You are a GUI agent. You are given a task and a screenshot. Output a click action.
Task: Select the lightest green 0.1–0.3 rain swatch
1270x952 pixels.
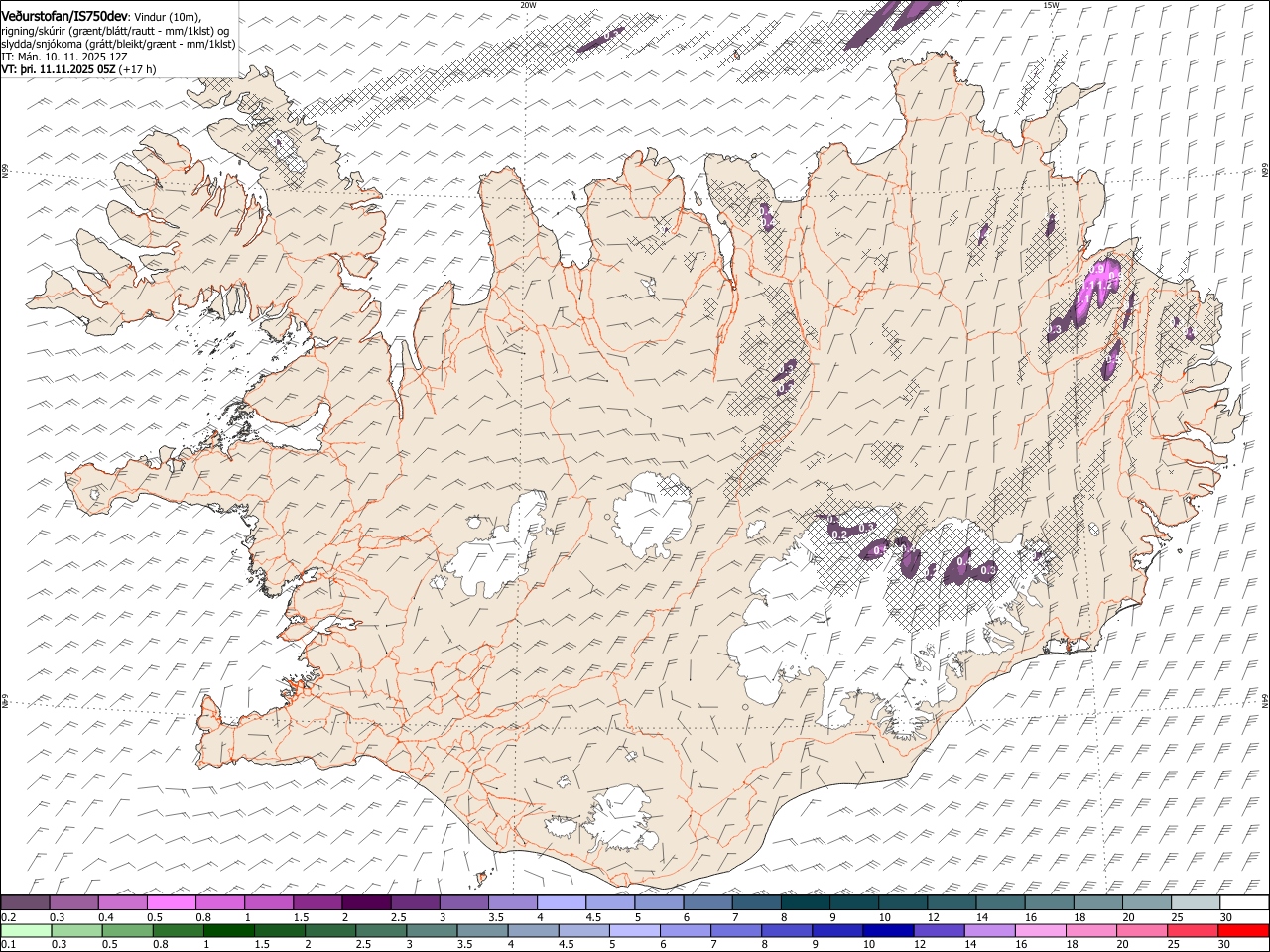tap(26, 930)
